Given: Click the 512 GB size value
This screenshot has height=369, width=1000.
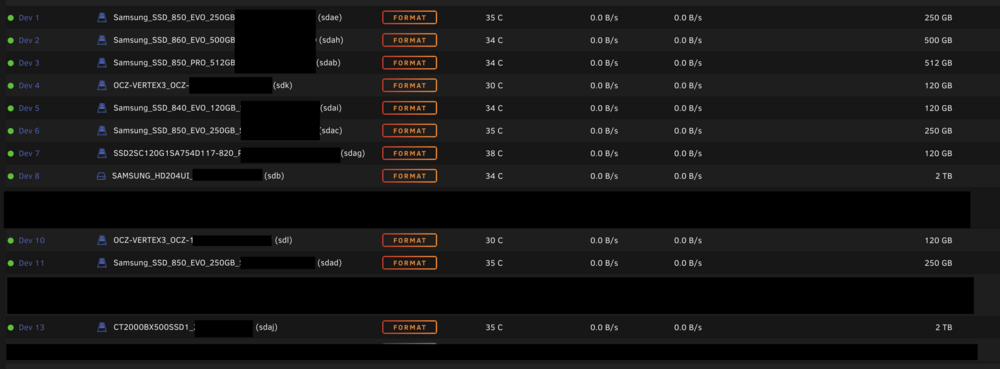Looking at the screenshot, I should (x=938, y=63).
